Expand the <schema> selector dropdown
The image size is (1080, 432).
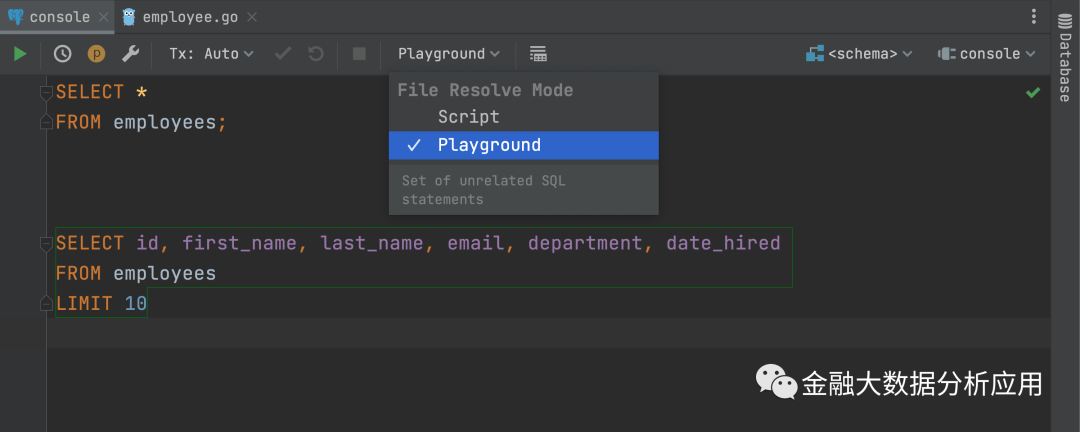860,54
